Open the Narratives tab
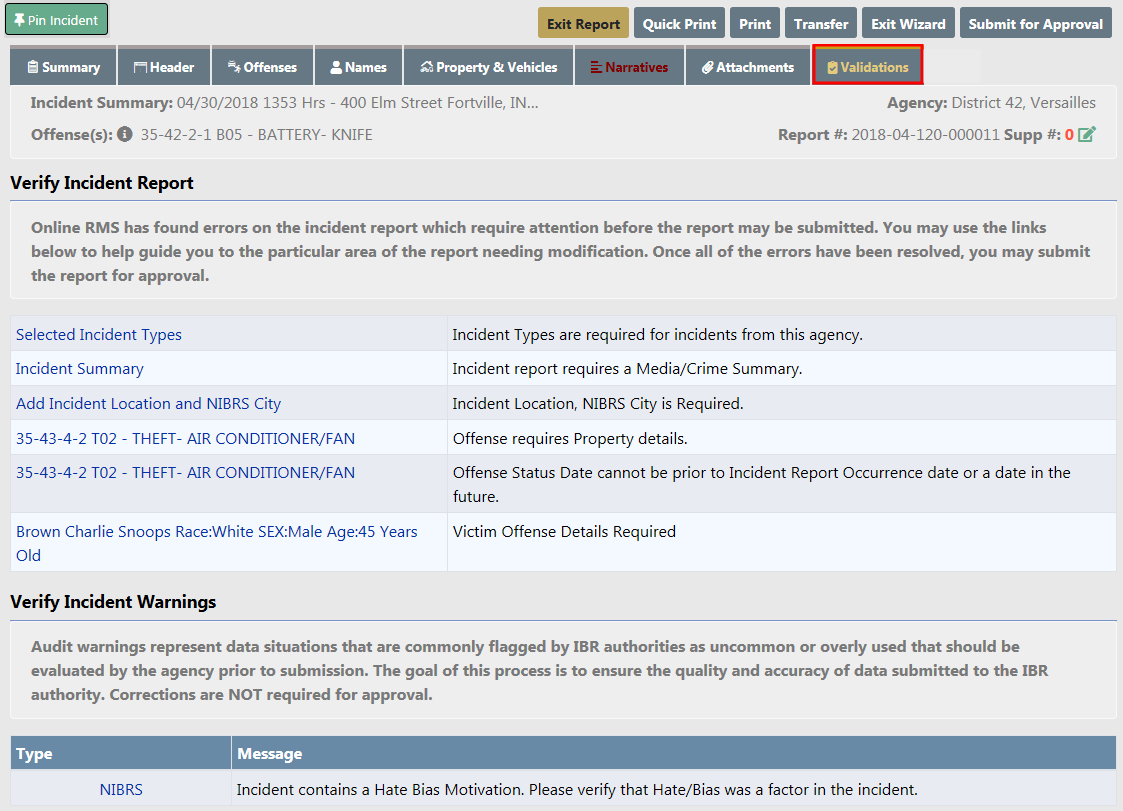 tap(629, 67)
